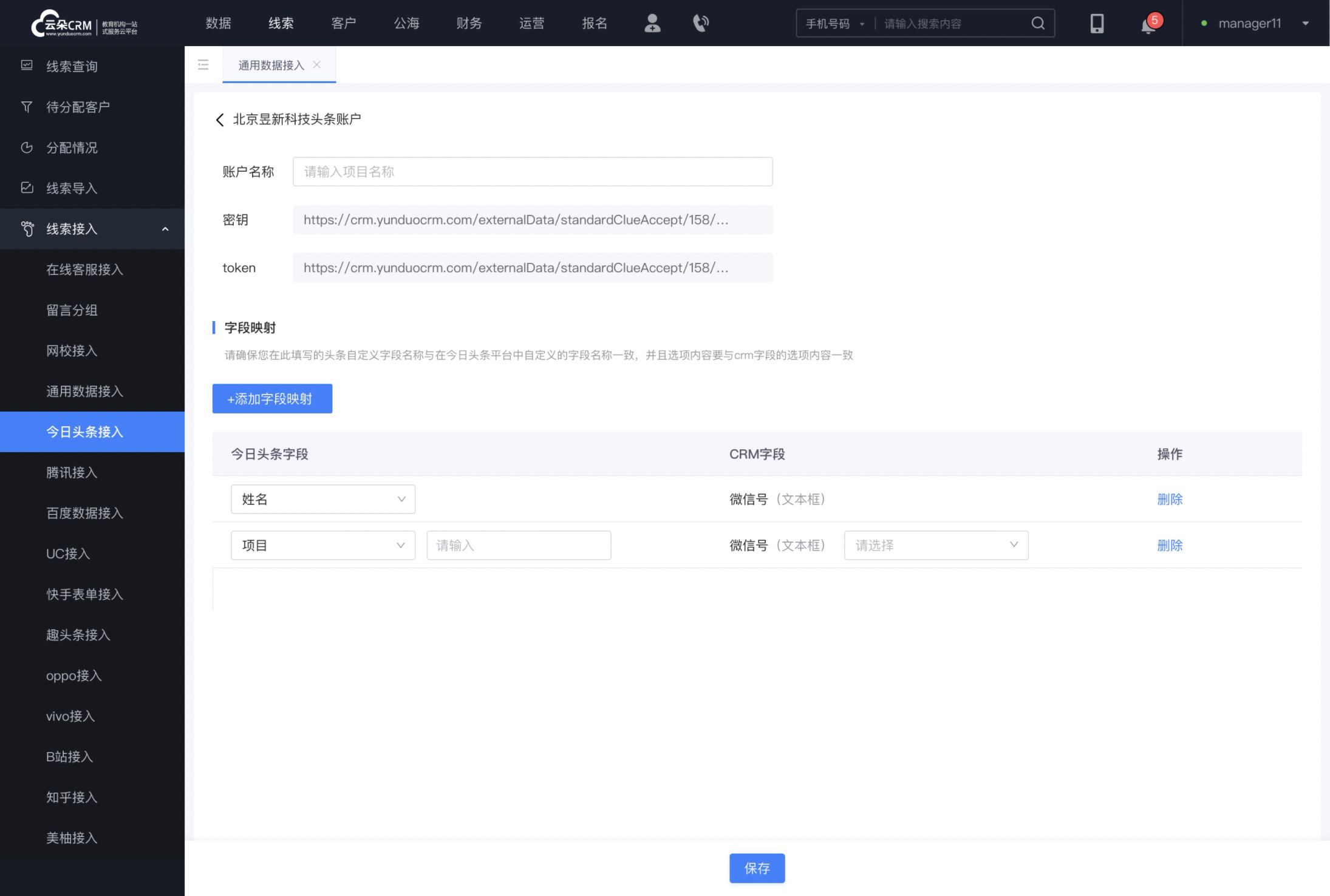Click 保存 button
Screen dimensions: 1330x896
[757, 867]
